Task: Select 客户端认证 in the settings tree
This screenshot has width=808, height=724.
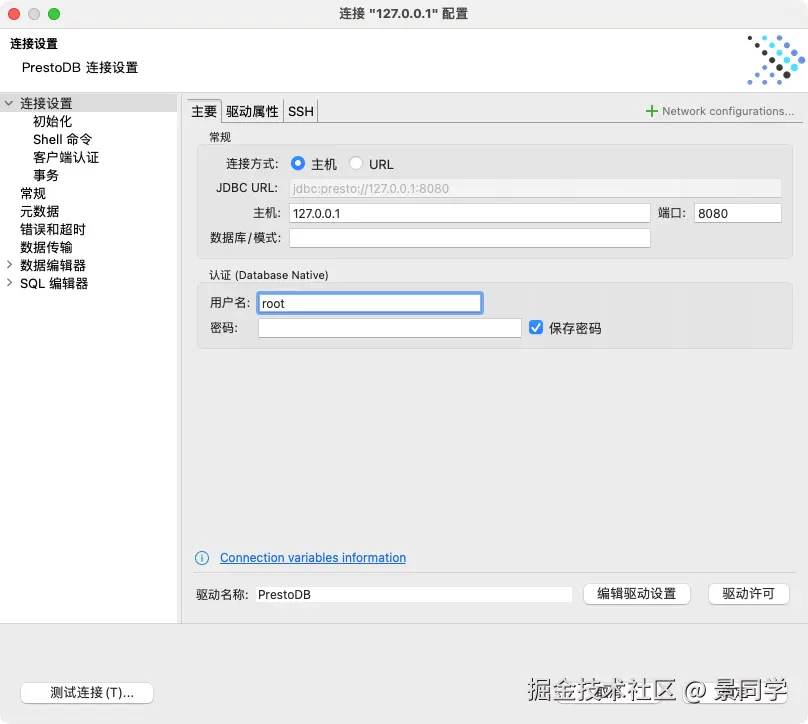Action: (x=65, y=157)
